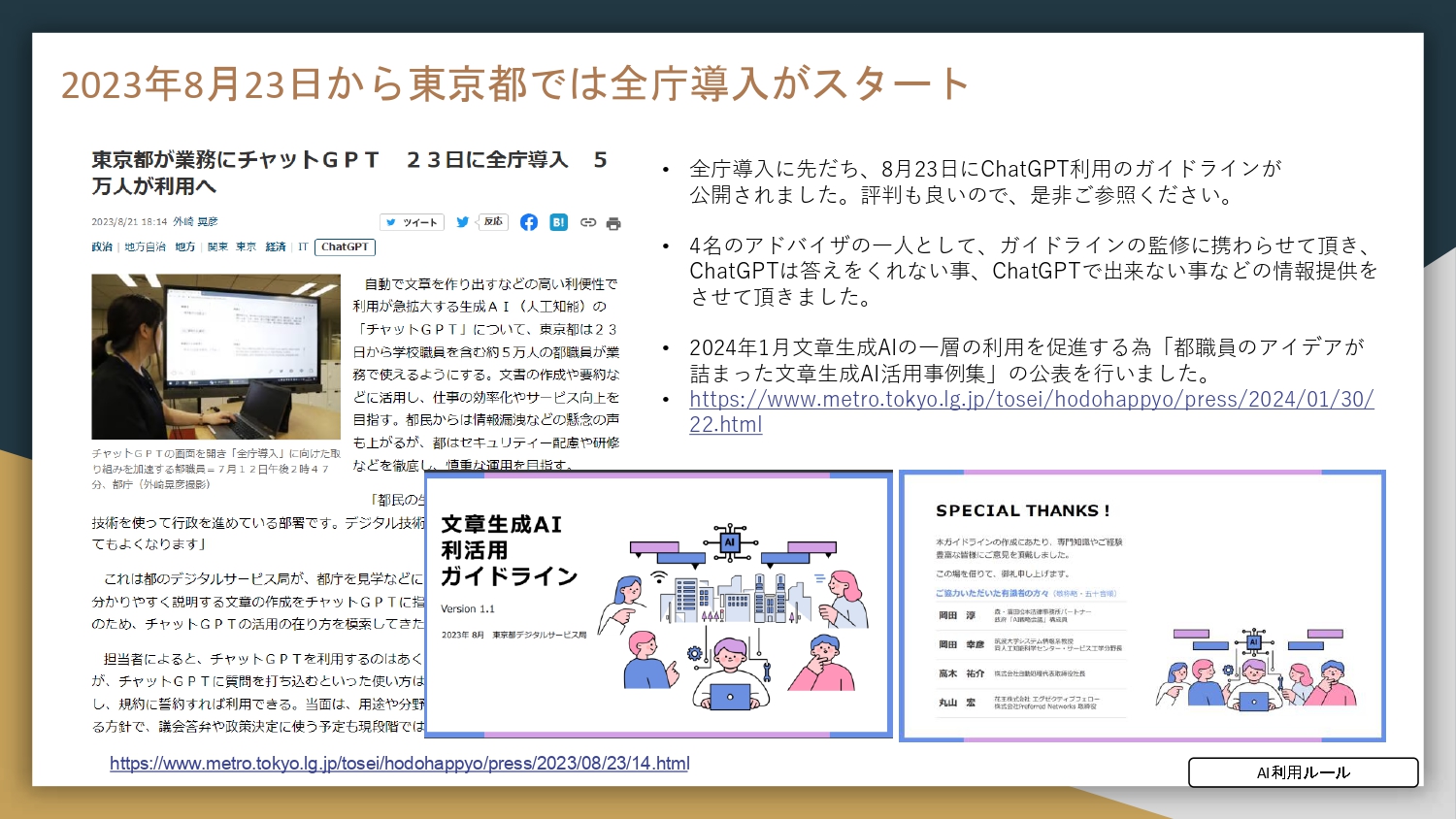Open the IT category tag
This screenshot has height=819, width=1456.
303,247
